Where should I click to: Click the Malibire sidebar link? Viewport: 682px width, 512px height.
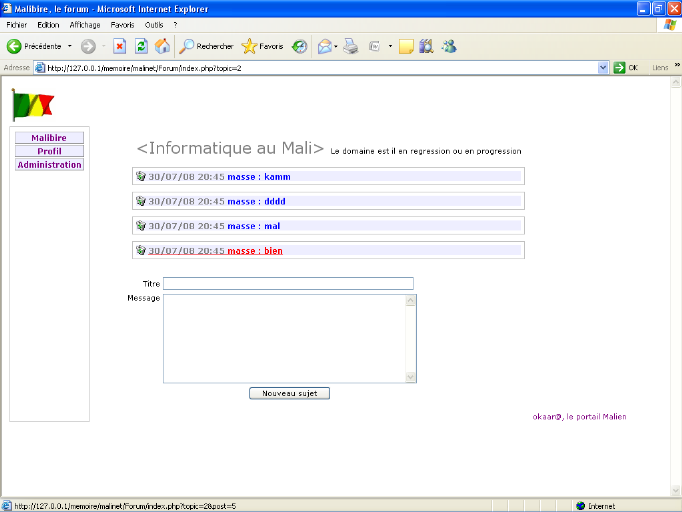point(49,138)
